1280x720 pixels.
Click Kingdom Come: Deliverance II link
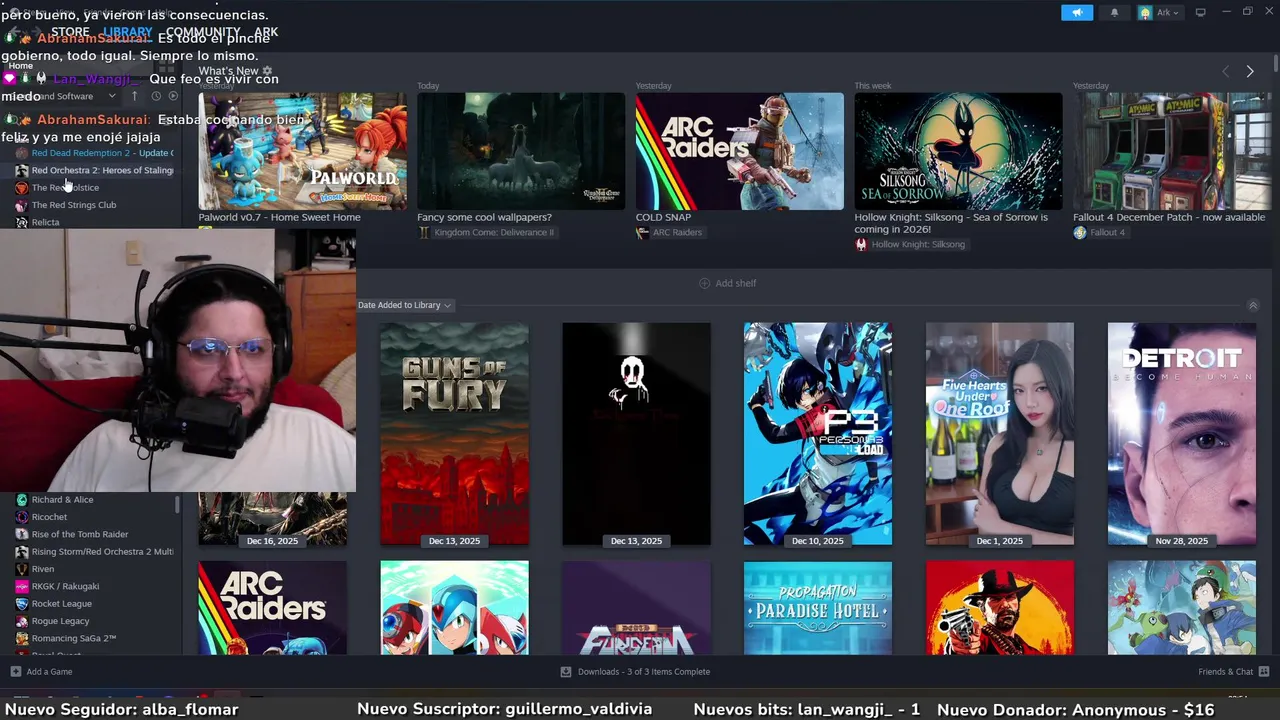486,233
